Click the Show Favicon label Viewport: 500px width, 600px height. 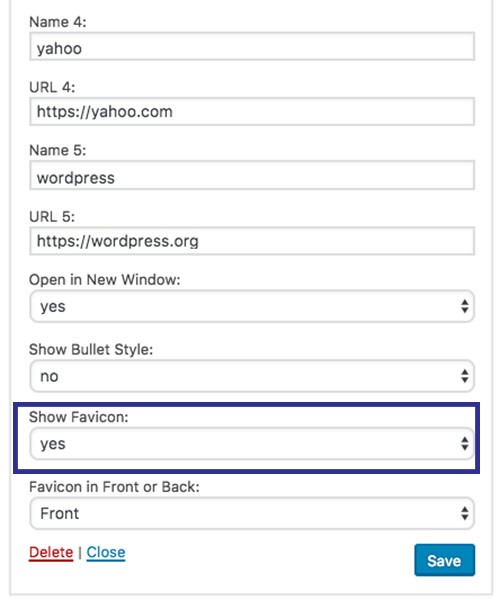coord(79,417)
